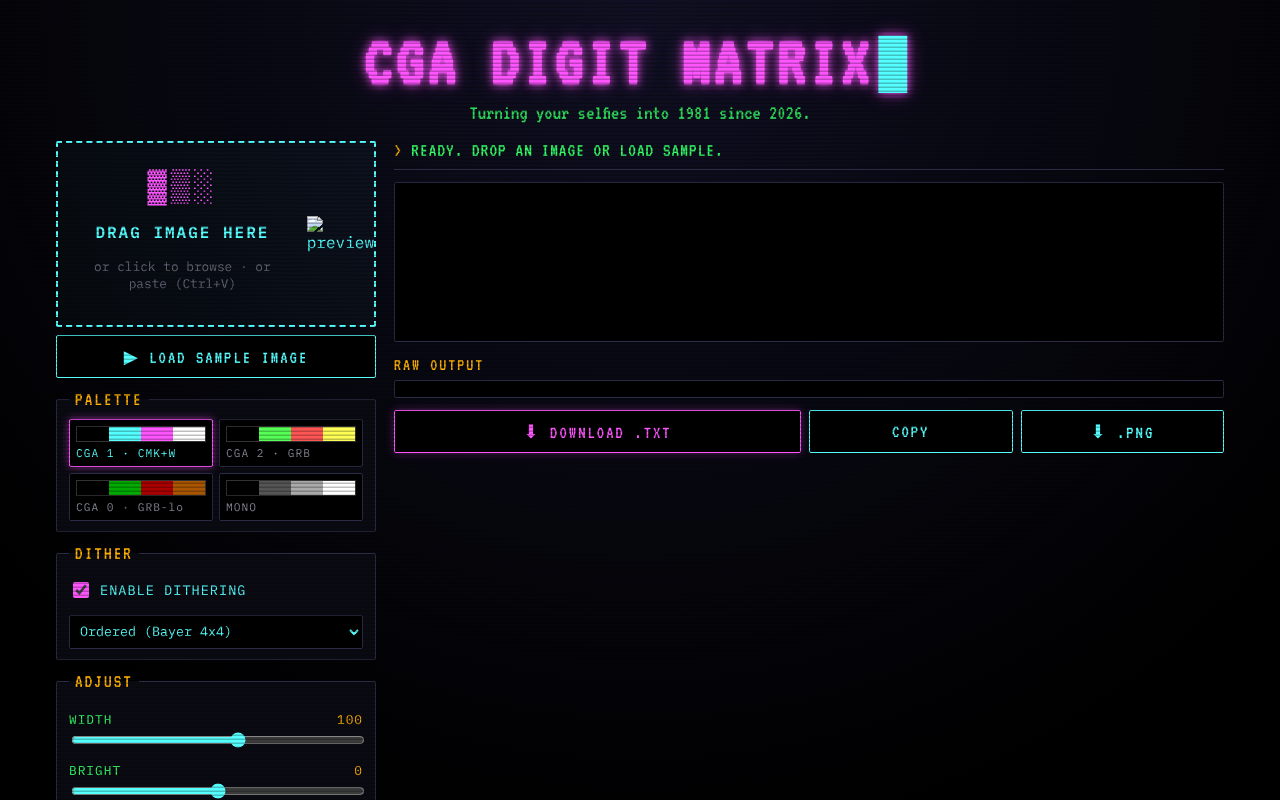Toggle the Enable Dithering checkbox
1280x800 pixels.
click(81, 590)
